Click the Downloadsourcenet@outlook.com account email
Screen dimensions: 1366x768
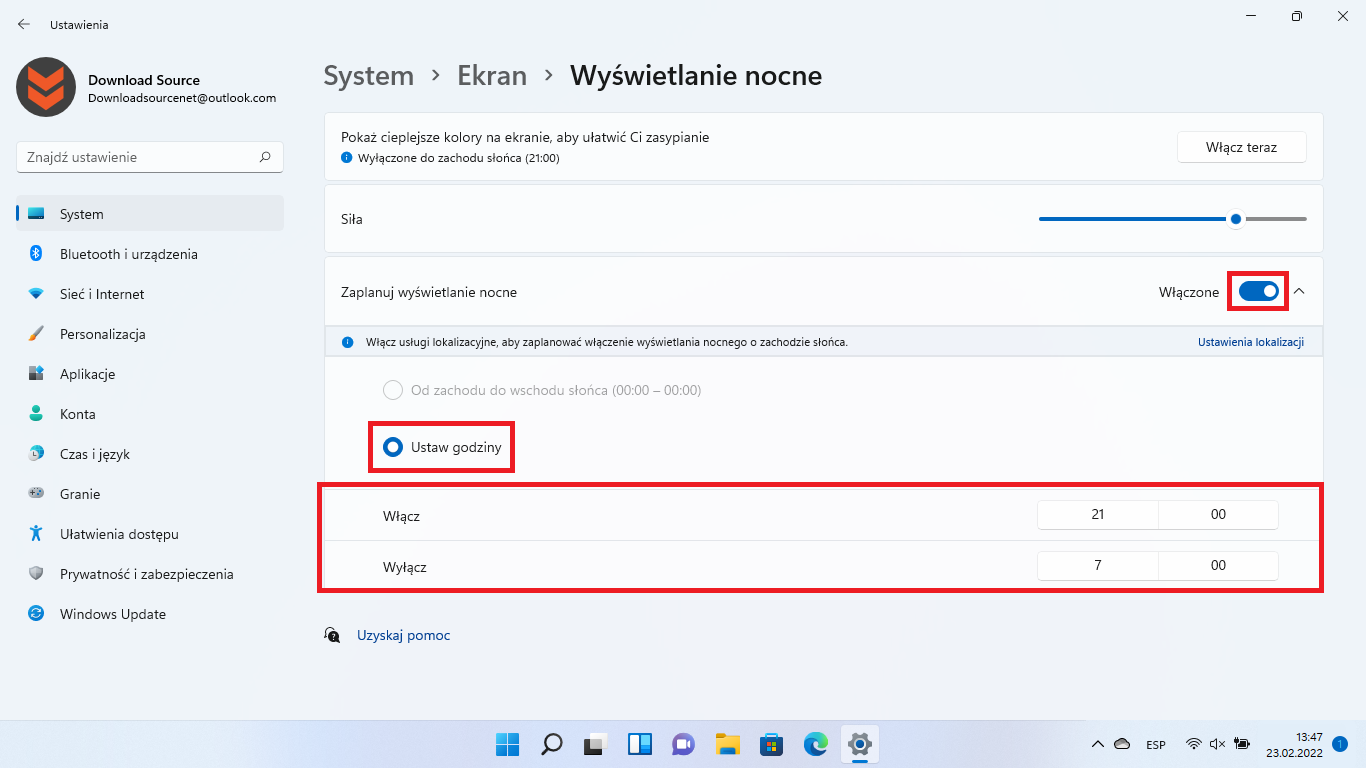(x=182, y=98)
